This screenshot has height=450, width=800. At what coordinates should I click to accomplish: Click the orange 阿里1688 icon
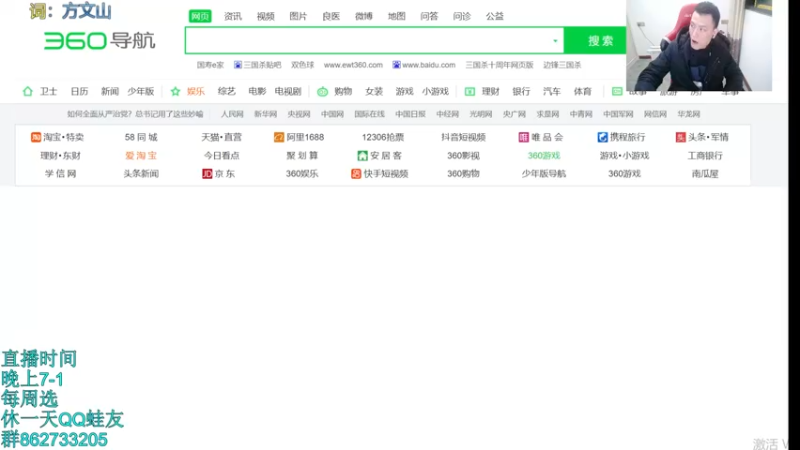click(x=279, y=137)
